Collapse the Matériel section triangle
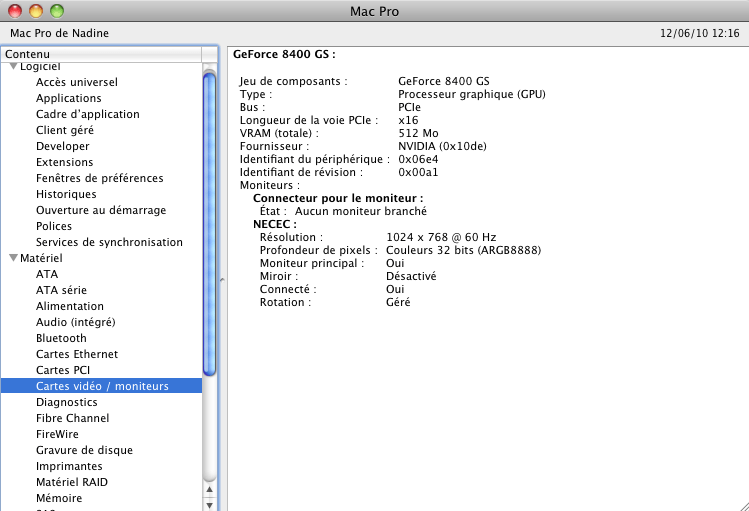Screen dimensions: 749x511 pos(13,258)
